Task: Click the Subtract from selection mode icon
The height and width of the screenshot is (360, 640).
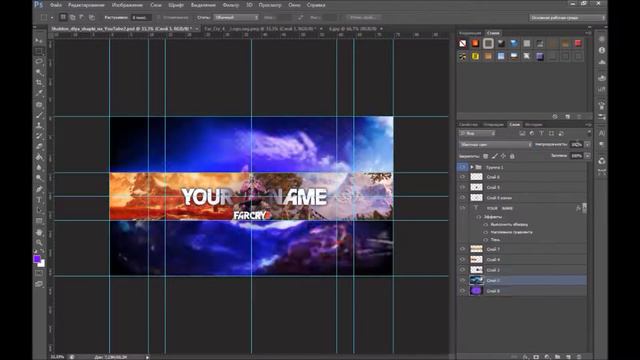Action: coord(82,18)
